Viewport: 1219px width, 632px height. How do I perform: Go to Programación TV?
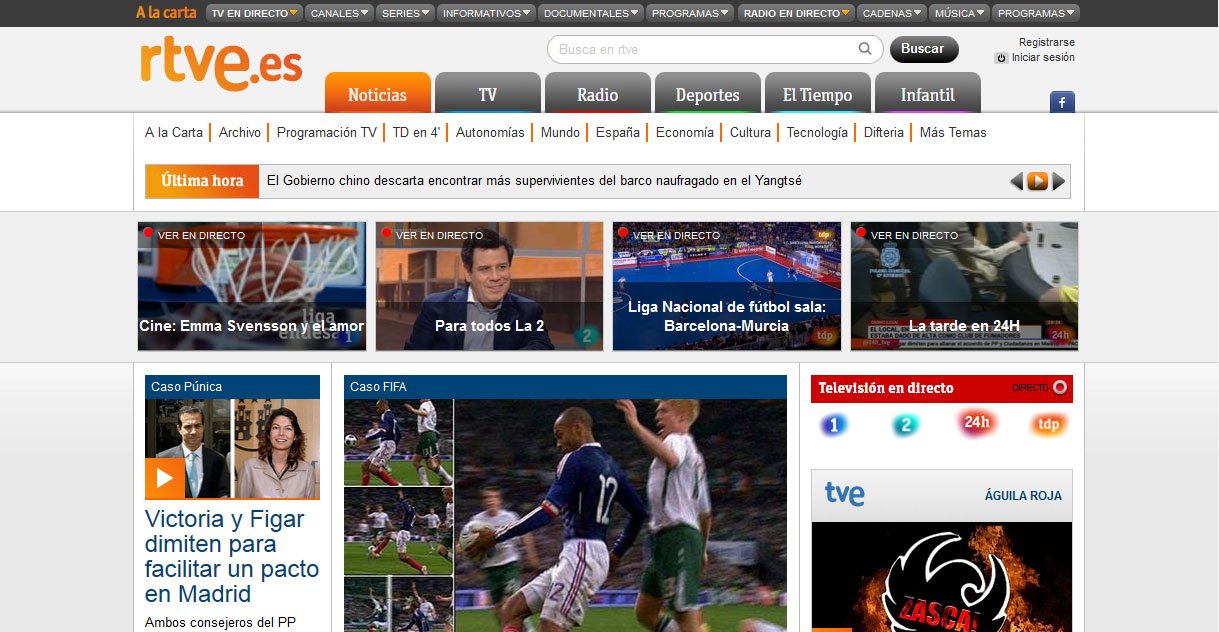(x=327, y=132)
